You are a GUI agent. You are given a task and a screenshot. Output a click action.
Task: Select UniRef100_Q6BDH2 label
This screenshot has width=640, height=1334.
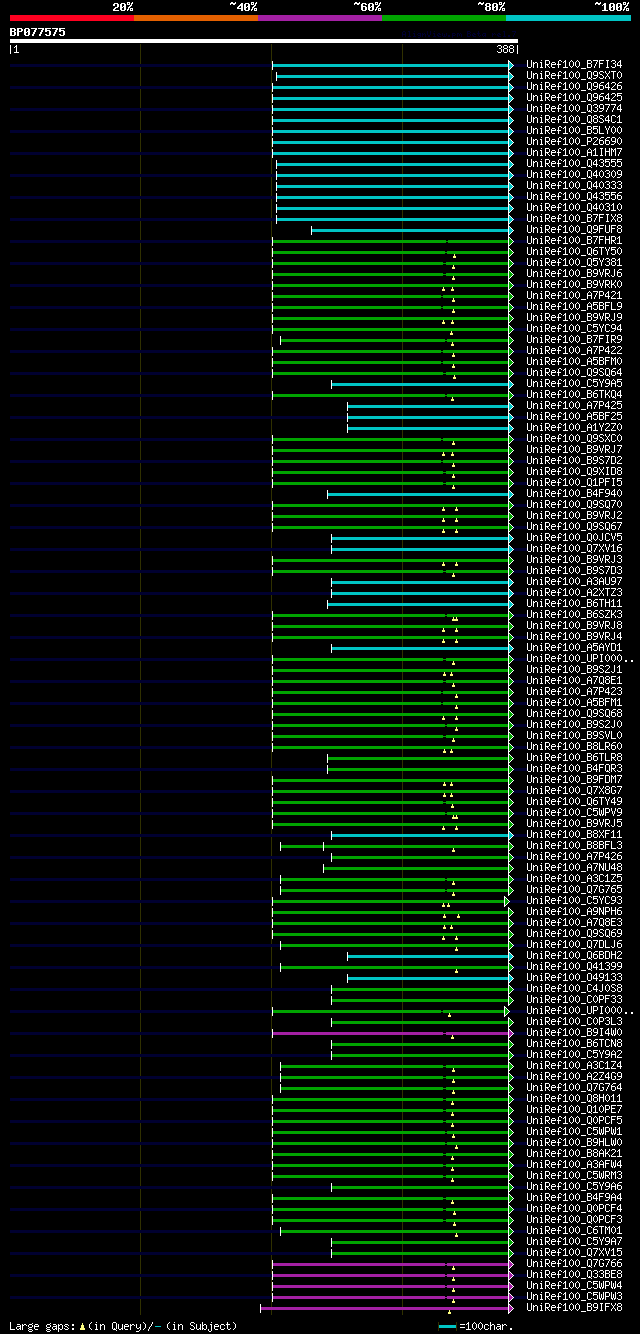click(x=574, y=956)
